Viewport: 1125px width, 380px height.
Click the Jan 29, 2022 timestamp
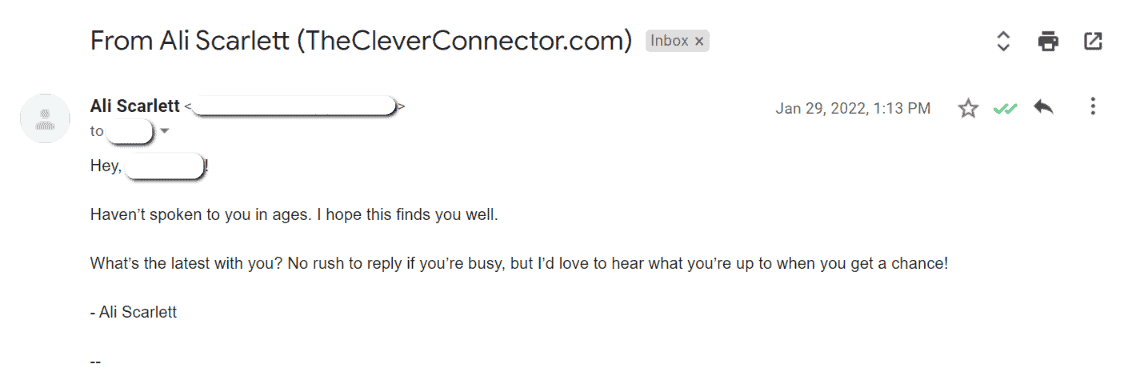(853, 108)
